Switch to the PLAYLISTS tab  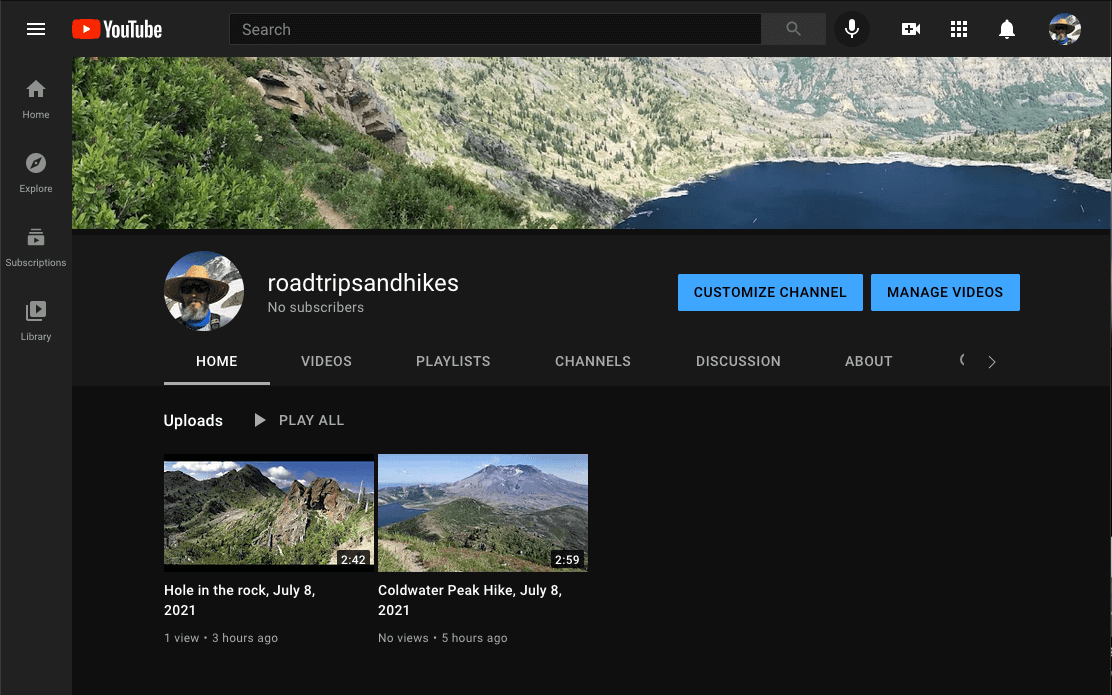pos(453,361)
